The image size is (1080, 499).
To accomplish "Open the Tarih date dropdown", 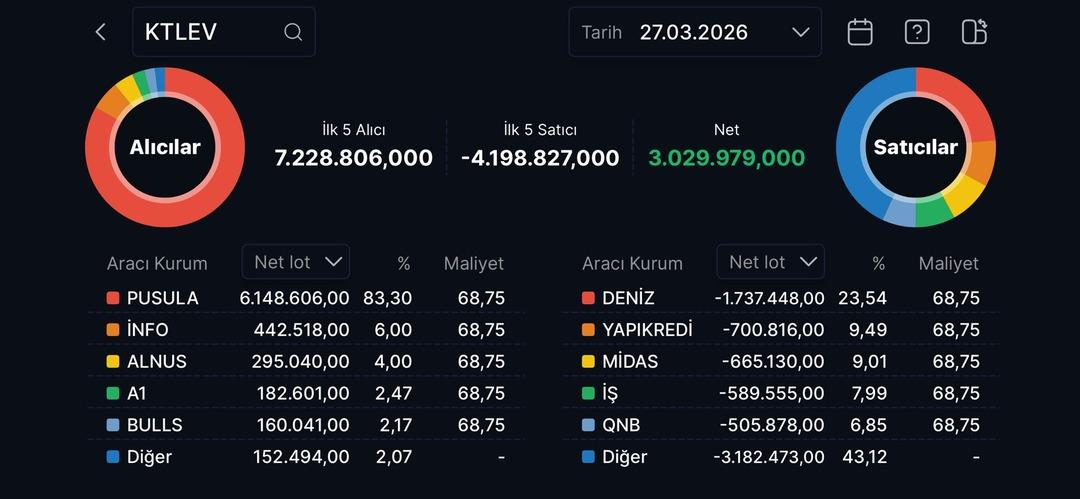I will click(x=695, y=32).
